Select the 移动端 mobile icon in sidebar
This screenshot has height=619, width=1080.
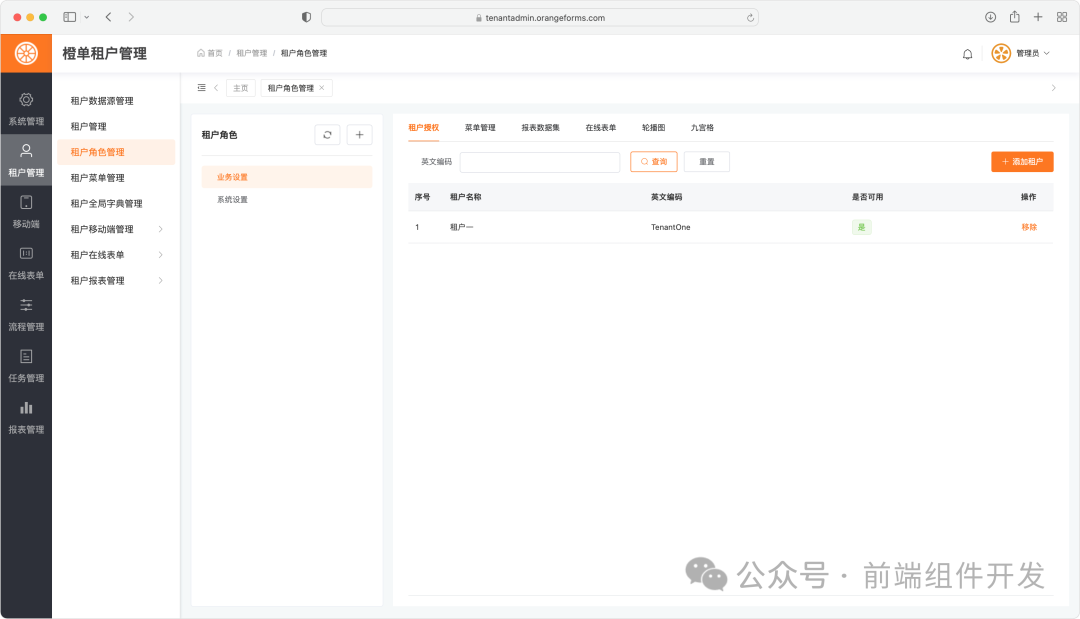pyautogui.click(x=26, y=204)
